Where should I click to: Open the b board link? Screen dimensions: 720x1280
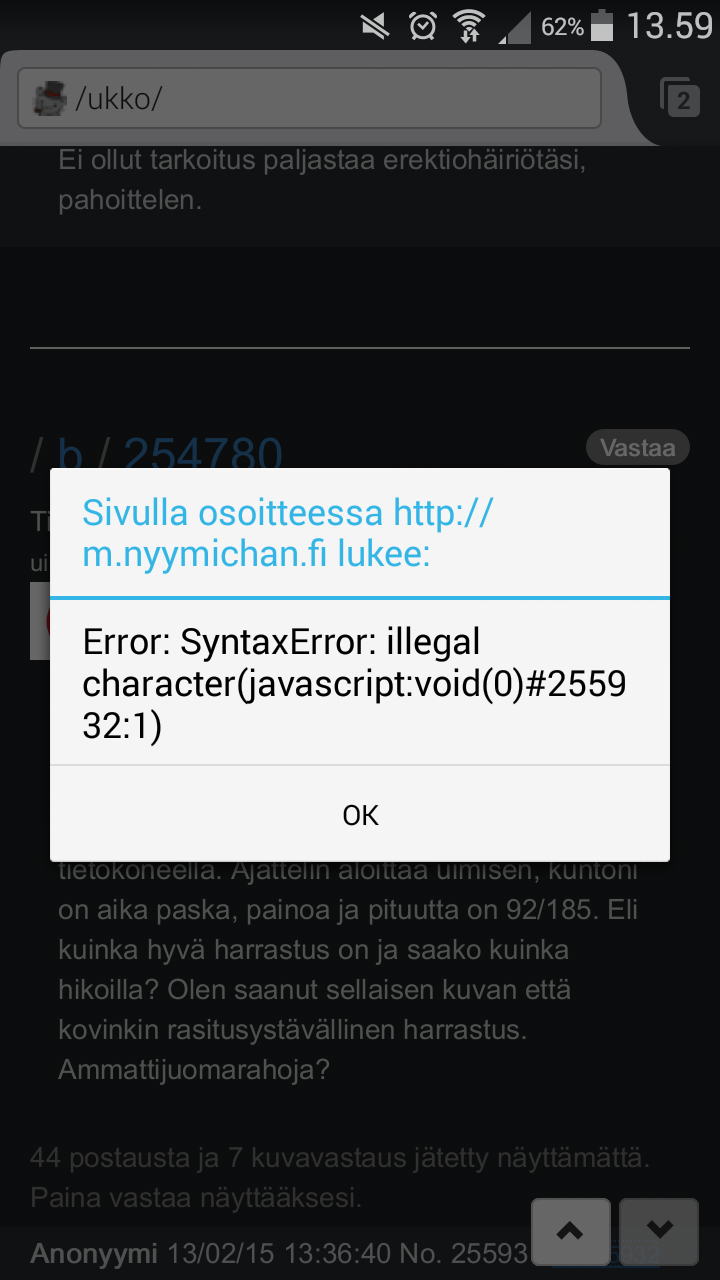tap(70, 456)
